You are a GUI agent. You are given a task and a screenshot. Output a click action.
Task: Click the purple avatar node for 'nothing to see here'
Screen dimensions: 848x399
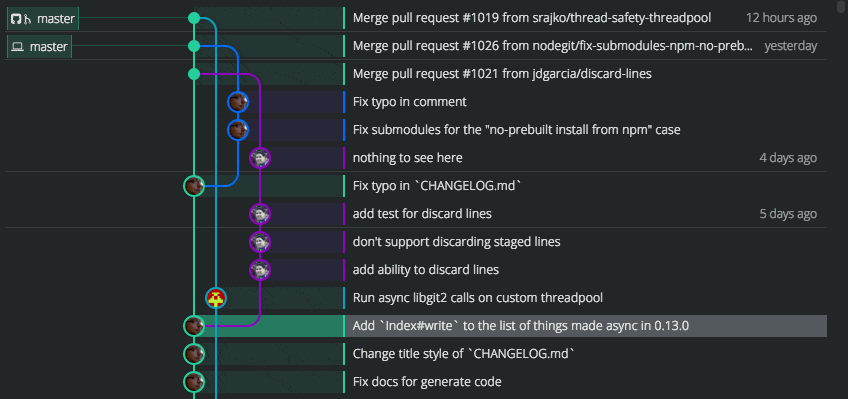[260, 158]
